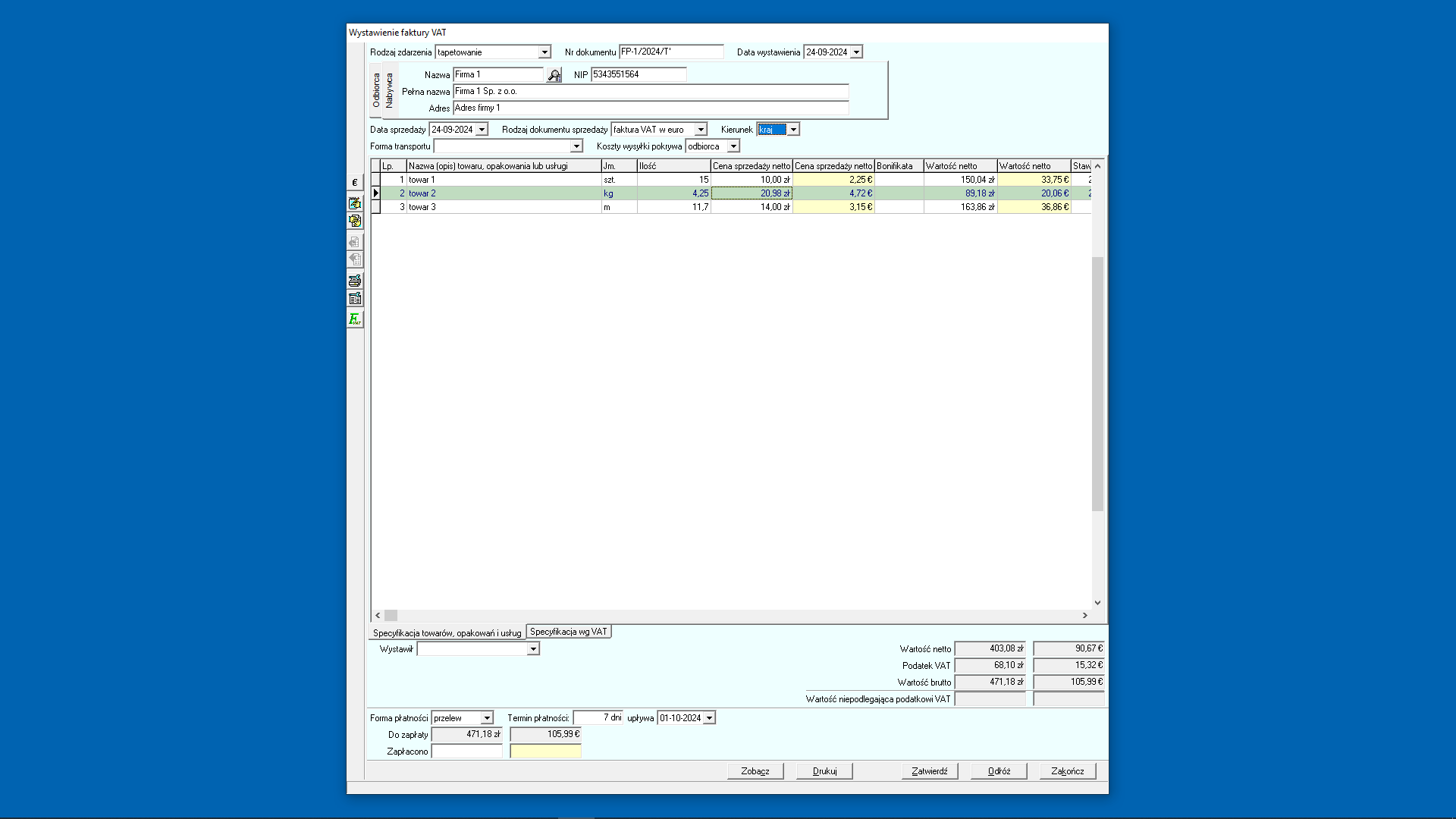Click the Lp. column header

tap(394, 166)
